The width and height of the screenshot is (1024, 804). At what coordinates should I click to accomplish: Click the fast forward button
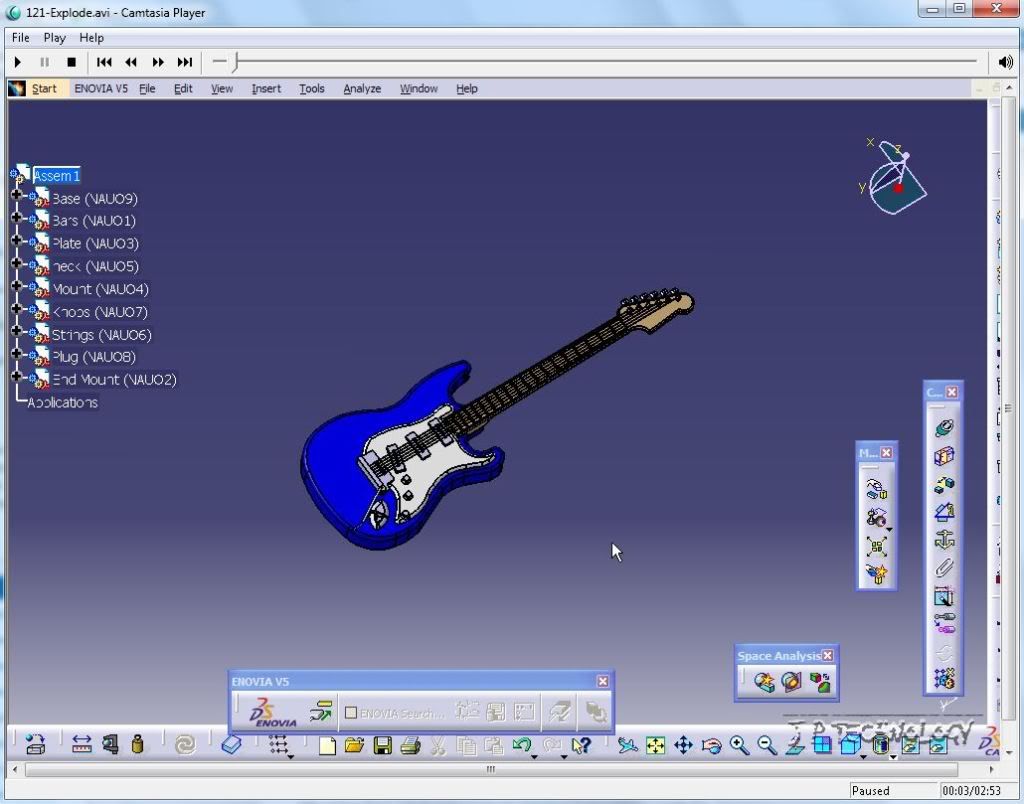pyautogui.click(x=157, y=62)
